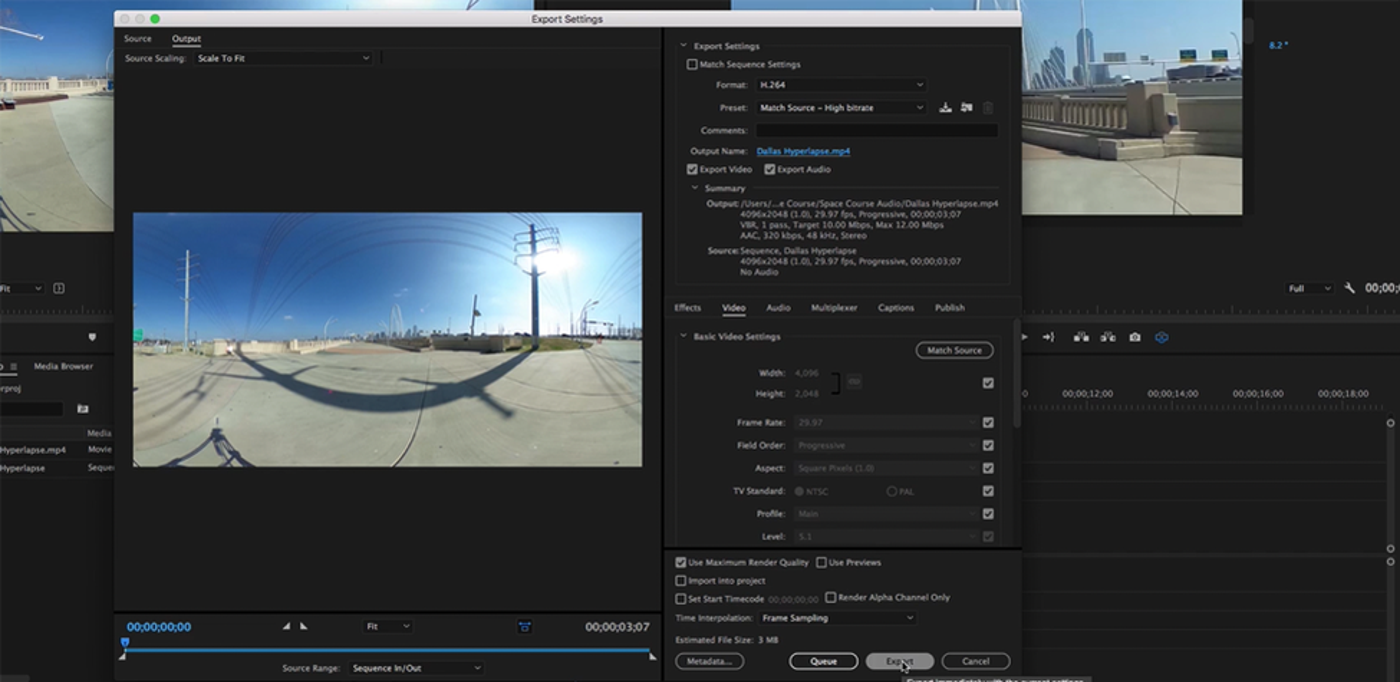Image resolution: width=1400 pixels, height=682 pixels.
Task: Open the Time Interpolation dropdown
Action: 837,619
